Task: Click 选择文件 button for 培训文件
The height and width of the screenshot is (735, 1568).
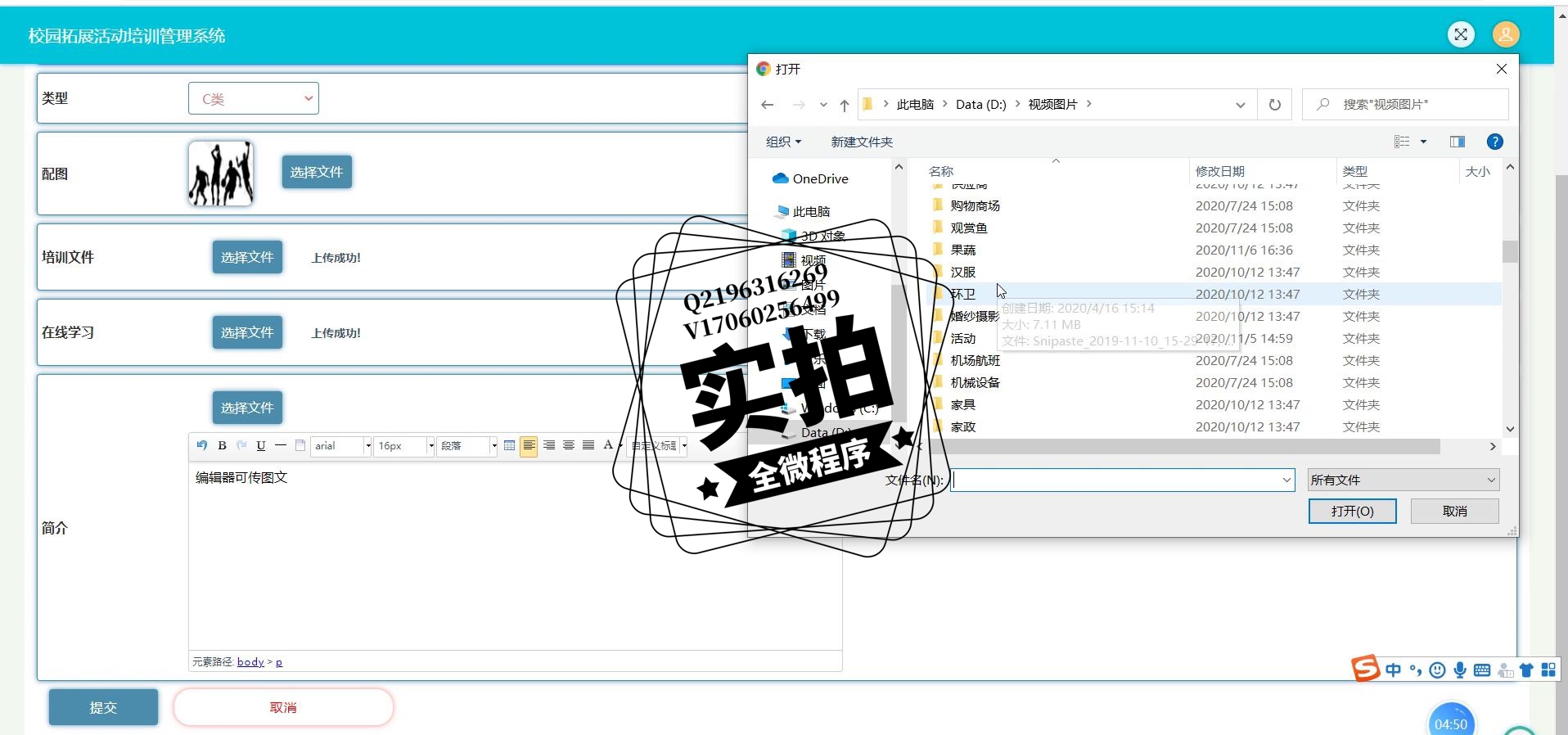Action: click(247, 257)
